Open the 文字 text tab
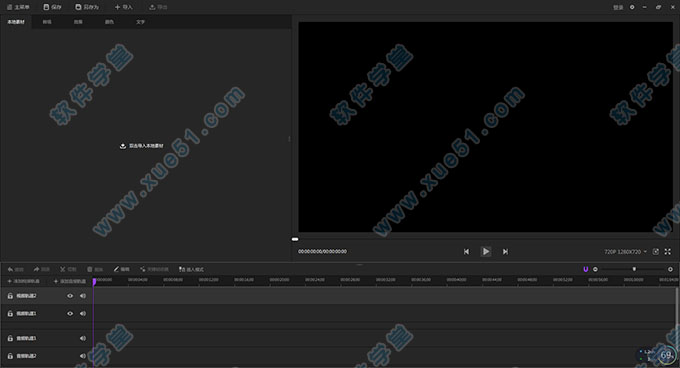This screenshot has width=680, height=368. (x=141, y=22)
